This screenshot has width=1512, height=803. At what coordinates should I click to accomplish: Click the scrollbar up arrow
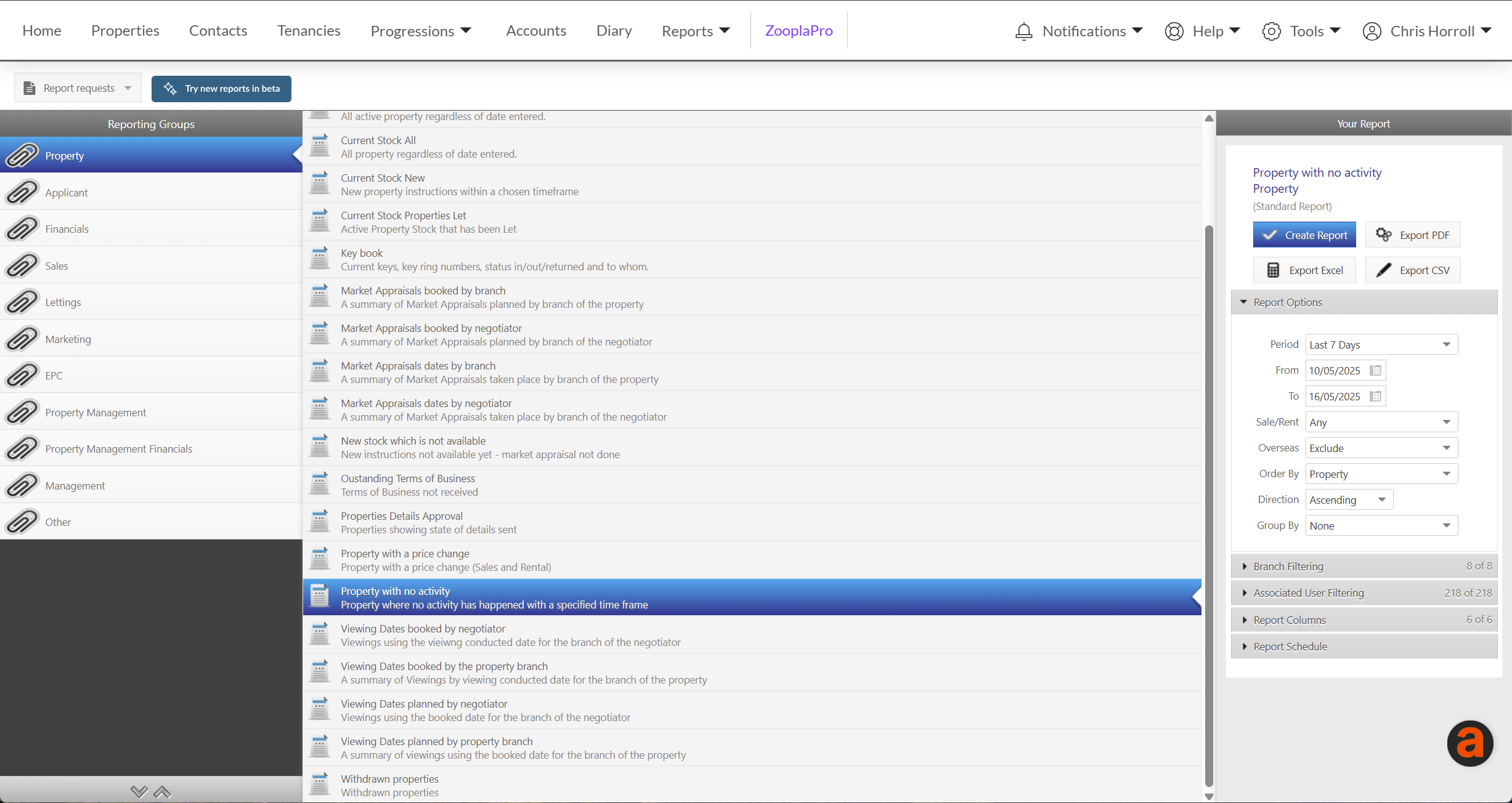[1208, 118]
